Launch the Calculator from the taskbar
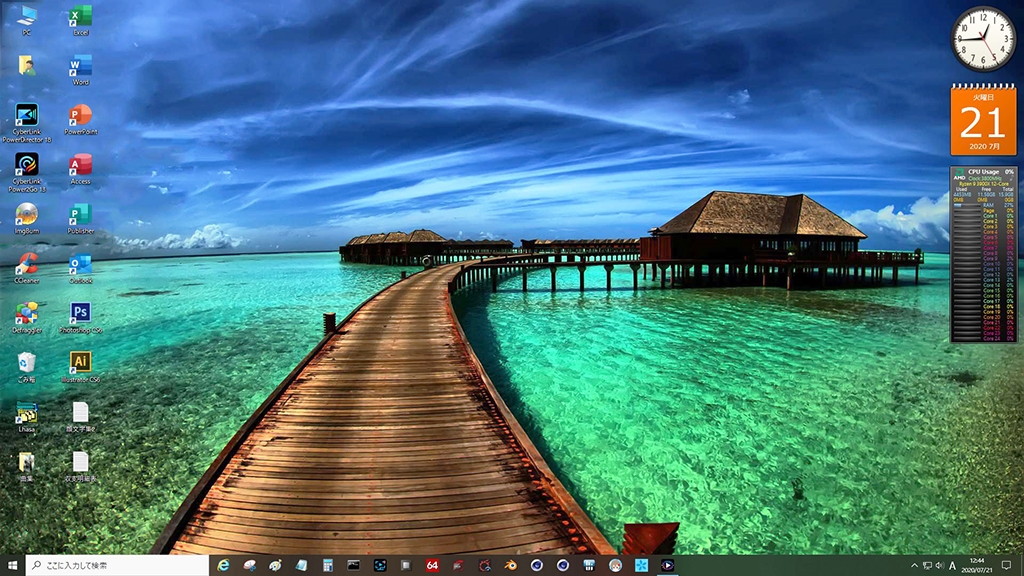This screenshot has width=1024, height=576. coord(328,565)
